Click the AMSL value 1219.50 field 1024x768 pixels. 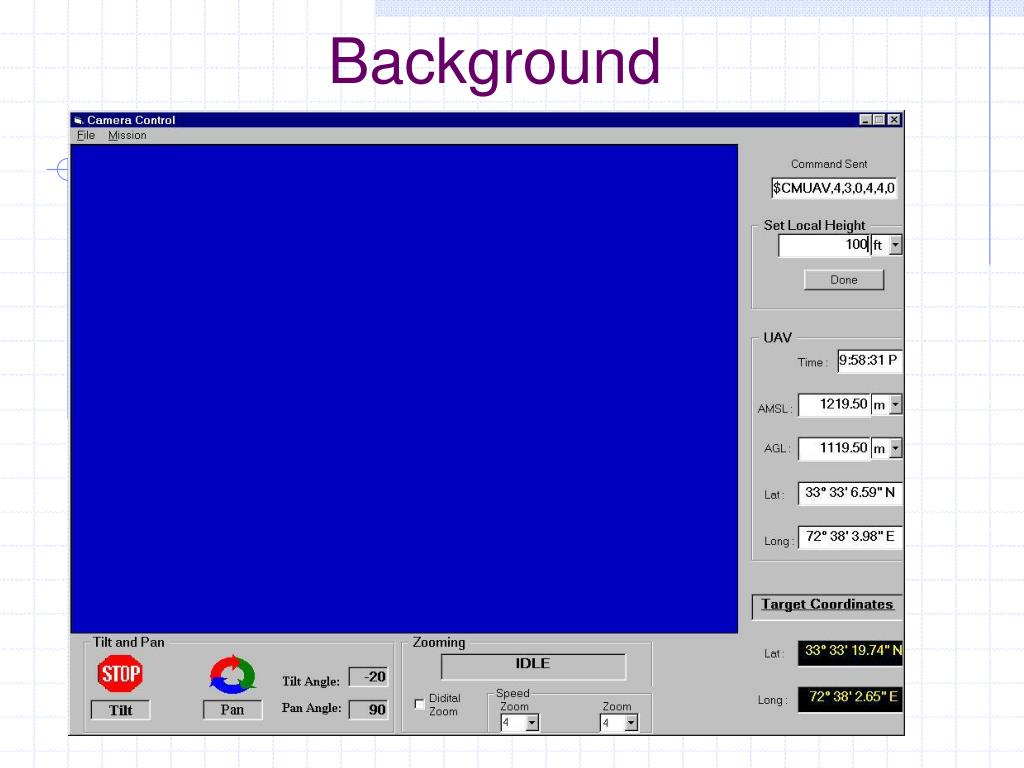tap(834, 405)
